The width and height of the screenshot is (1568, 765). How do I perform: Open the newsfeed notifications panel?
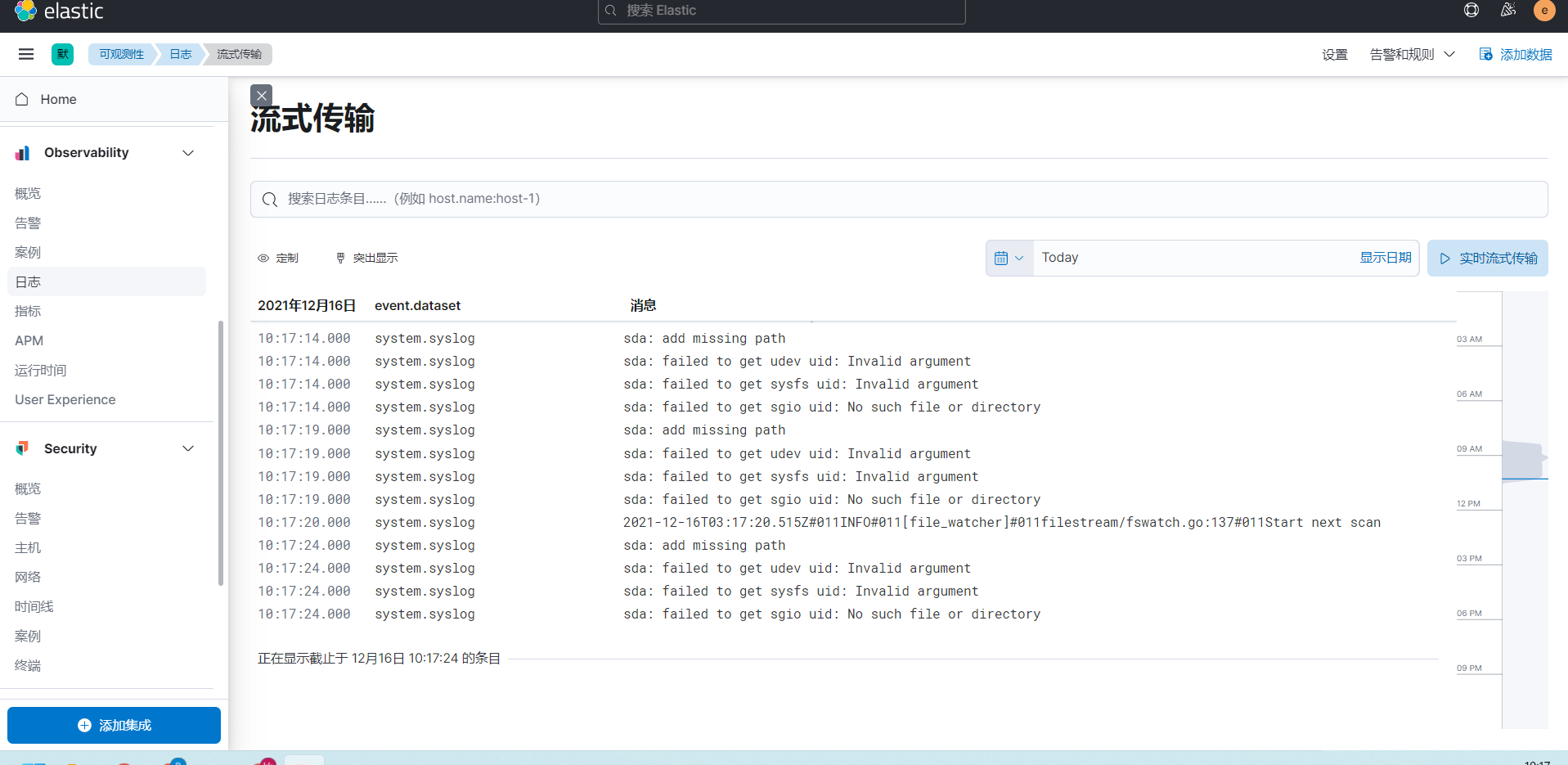(1507, 11)
